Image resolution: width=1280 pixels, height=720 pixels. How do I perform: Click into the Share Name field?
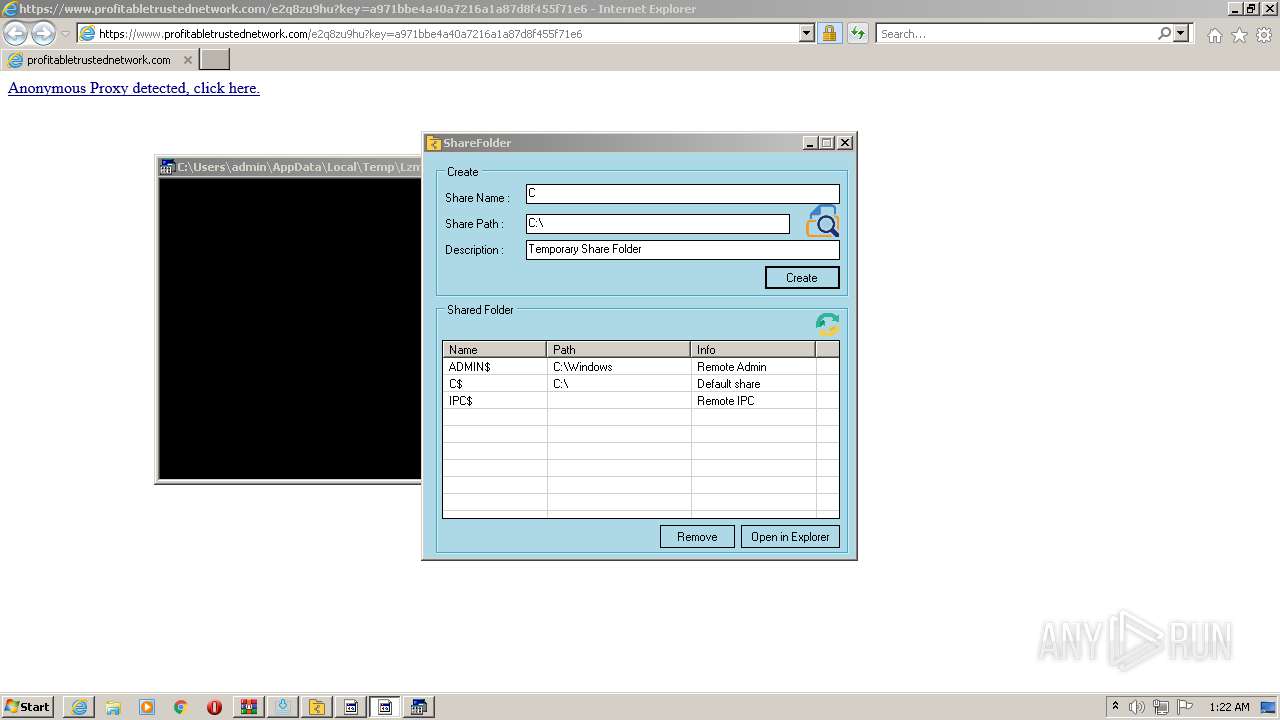(x=683, y=194)
